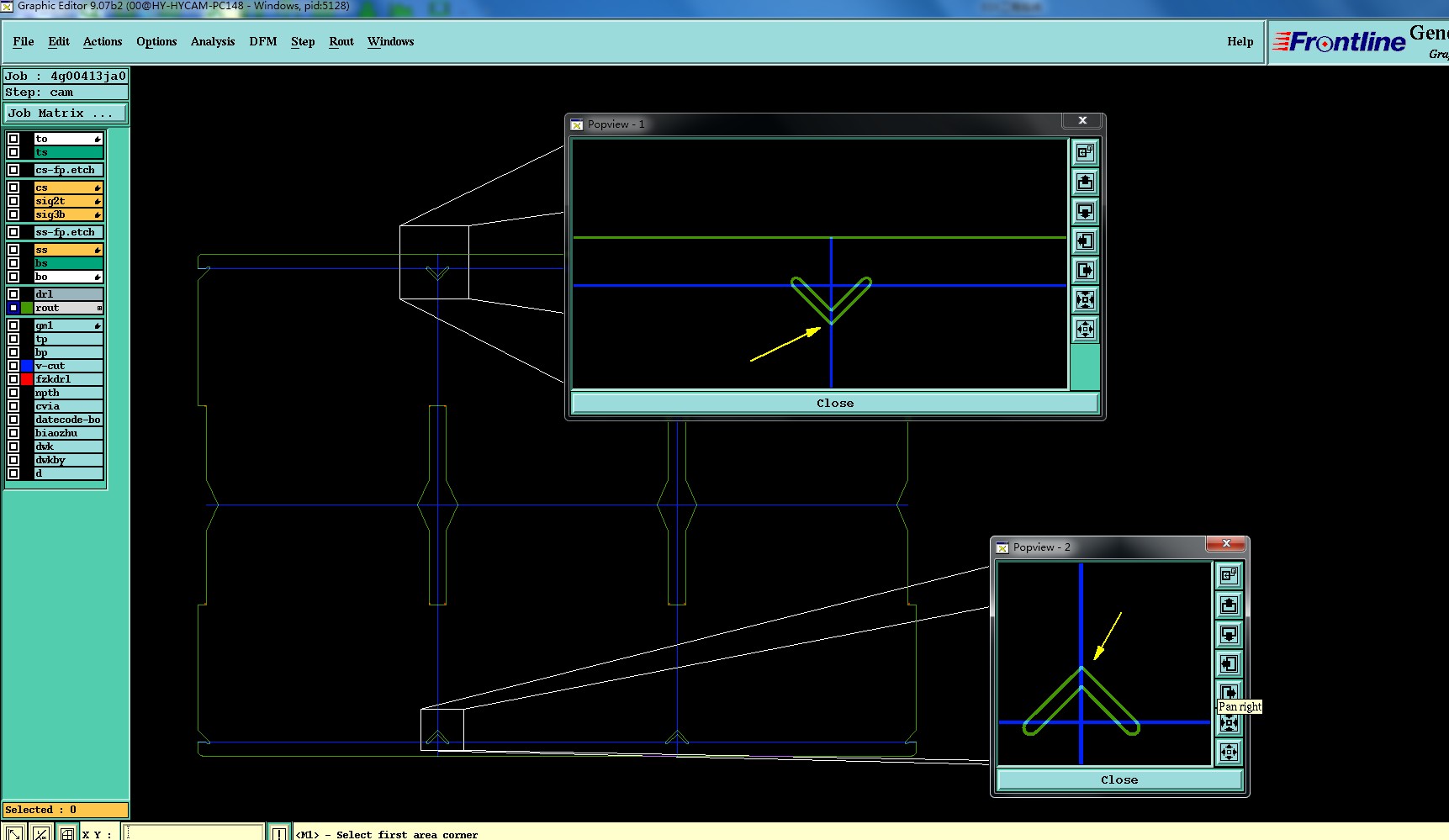The image size is (1449, 840).
Task: Click the Selected : 0 status field
Action: [66, 810]
